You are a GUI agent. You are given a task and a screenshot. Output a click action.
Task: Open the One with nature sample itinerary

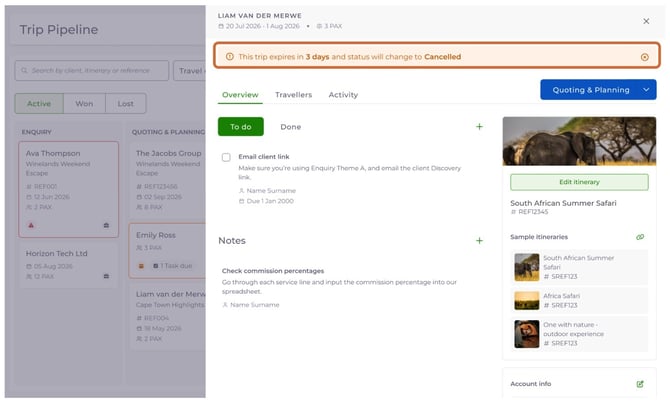click(x=579, y=334)
